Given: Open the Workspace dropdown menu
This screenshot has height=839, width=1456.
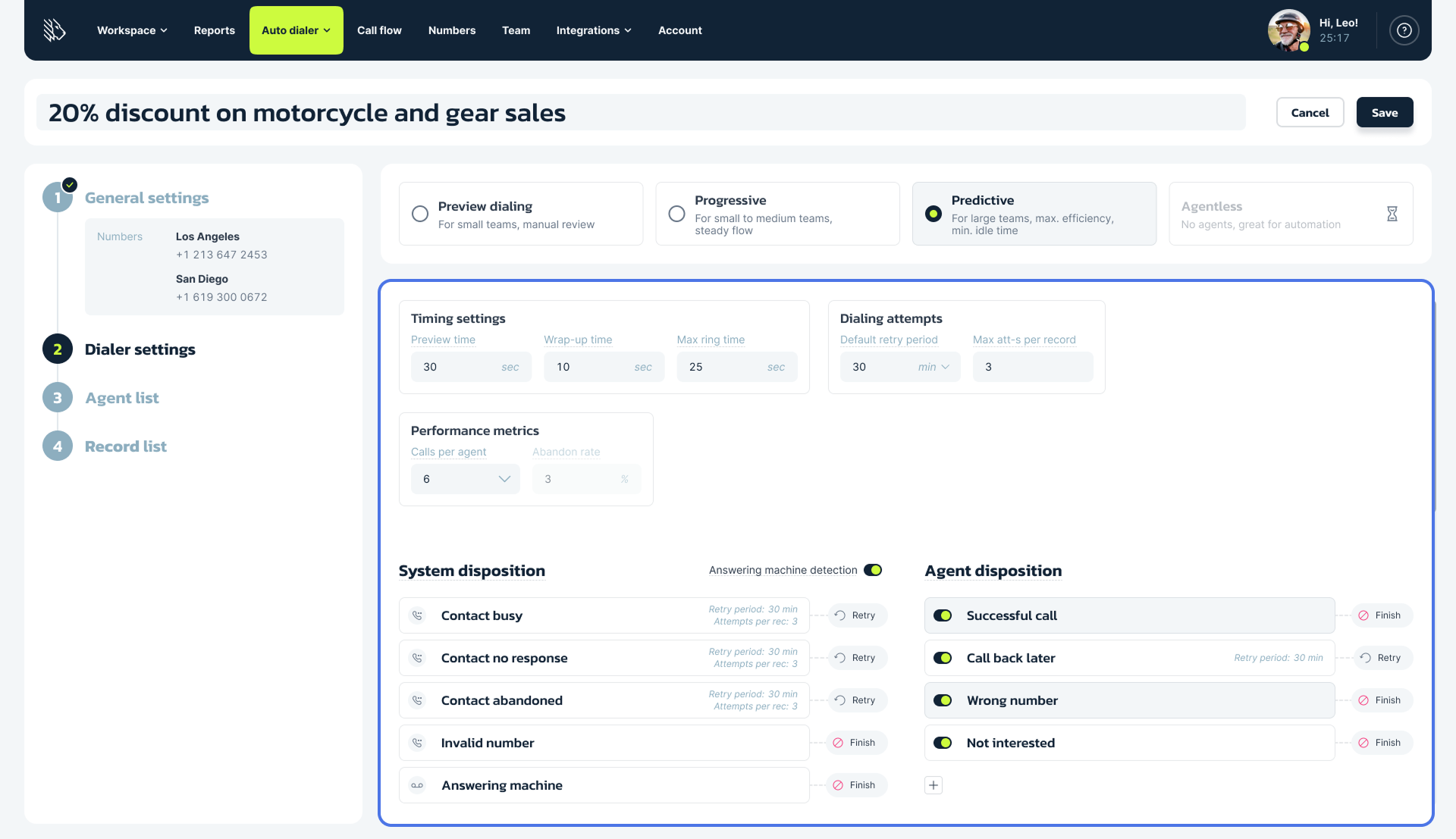Looking at the screenshot, I should 132,30.
